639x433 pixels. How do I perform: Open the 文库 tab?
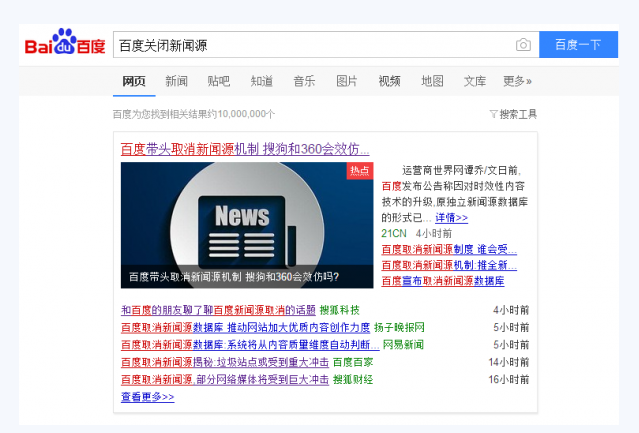475,81
